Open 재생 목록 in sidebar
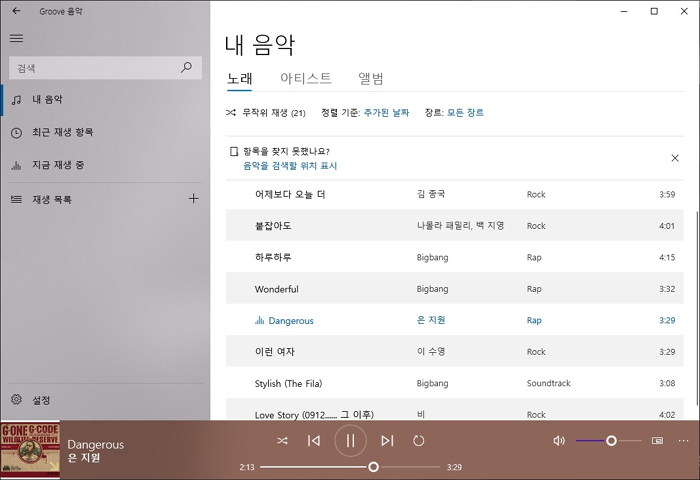This screenshot has width=700, height=480. (94, 199)
